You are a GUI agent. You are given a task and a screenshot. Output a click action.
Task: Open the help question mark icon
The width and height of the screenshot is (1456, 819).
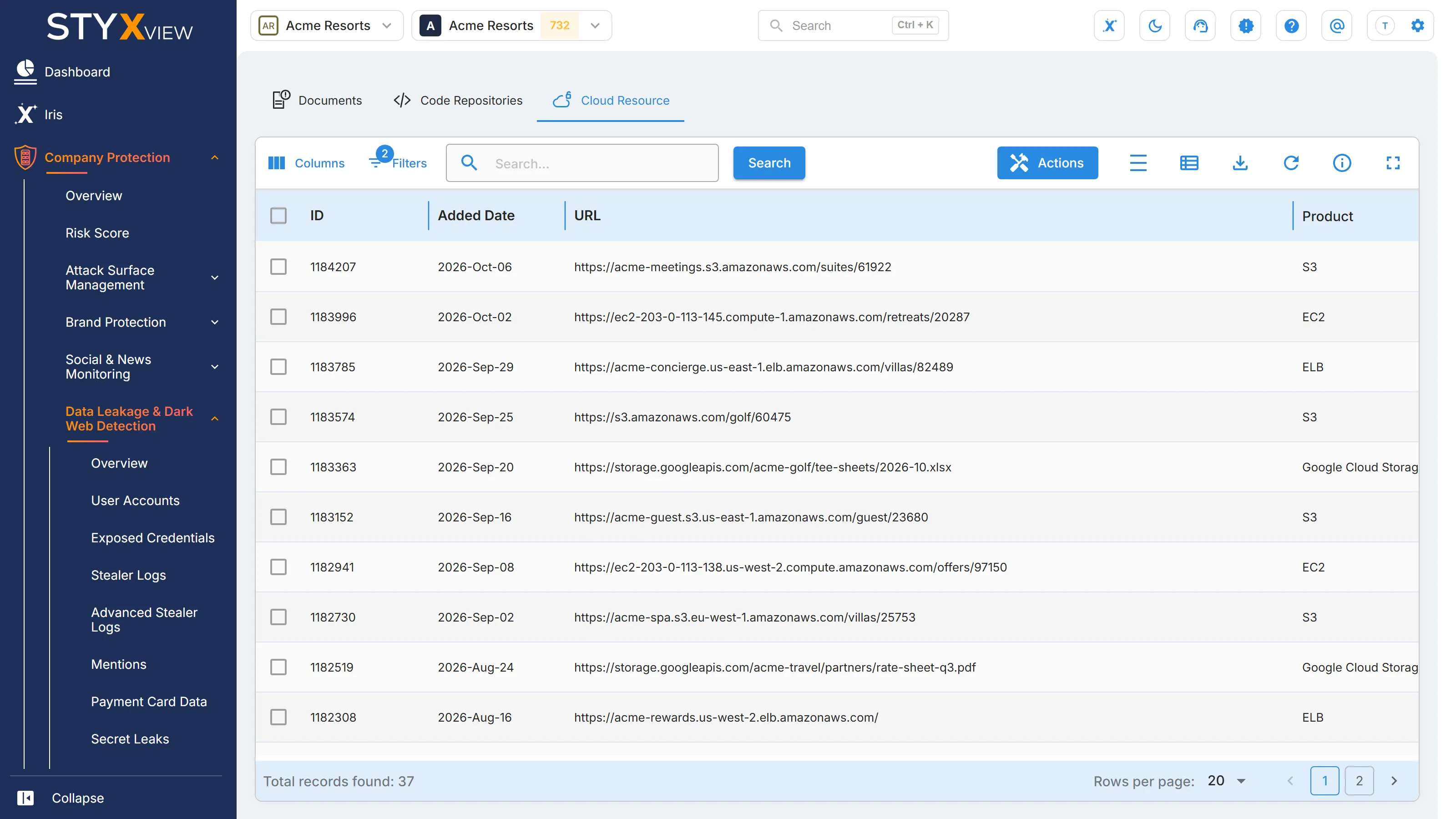[1291, 25]
